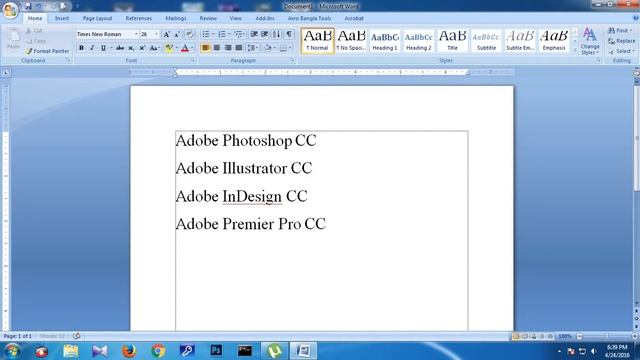Click the tab selector at ruler corner
Image resolution: width=640 pixels, height=360 pixels.
click(x=6, y=73)
